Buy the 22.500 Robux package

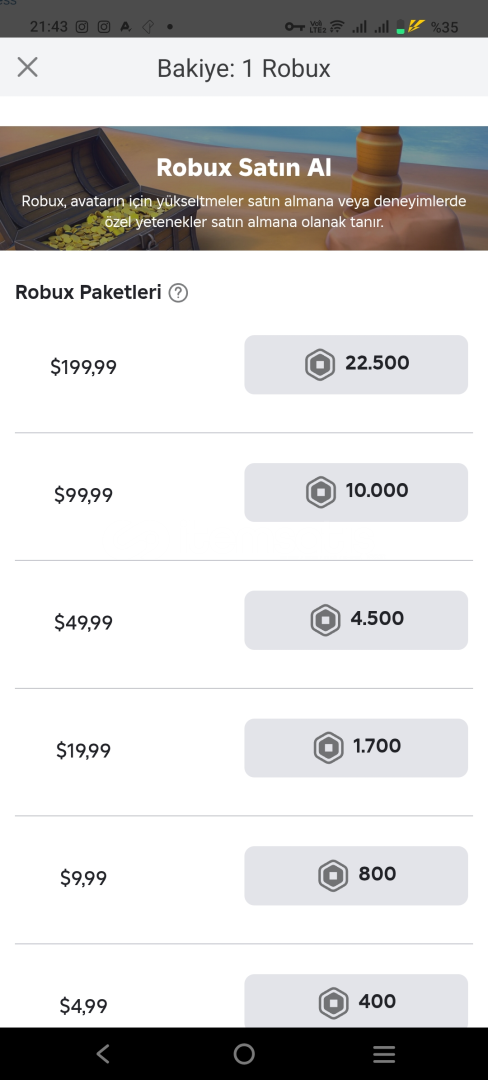tap(356, 364)
